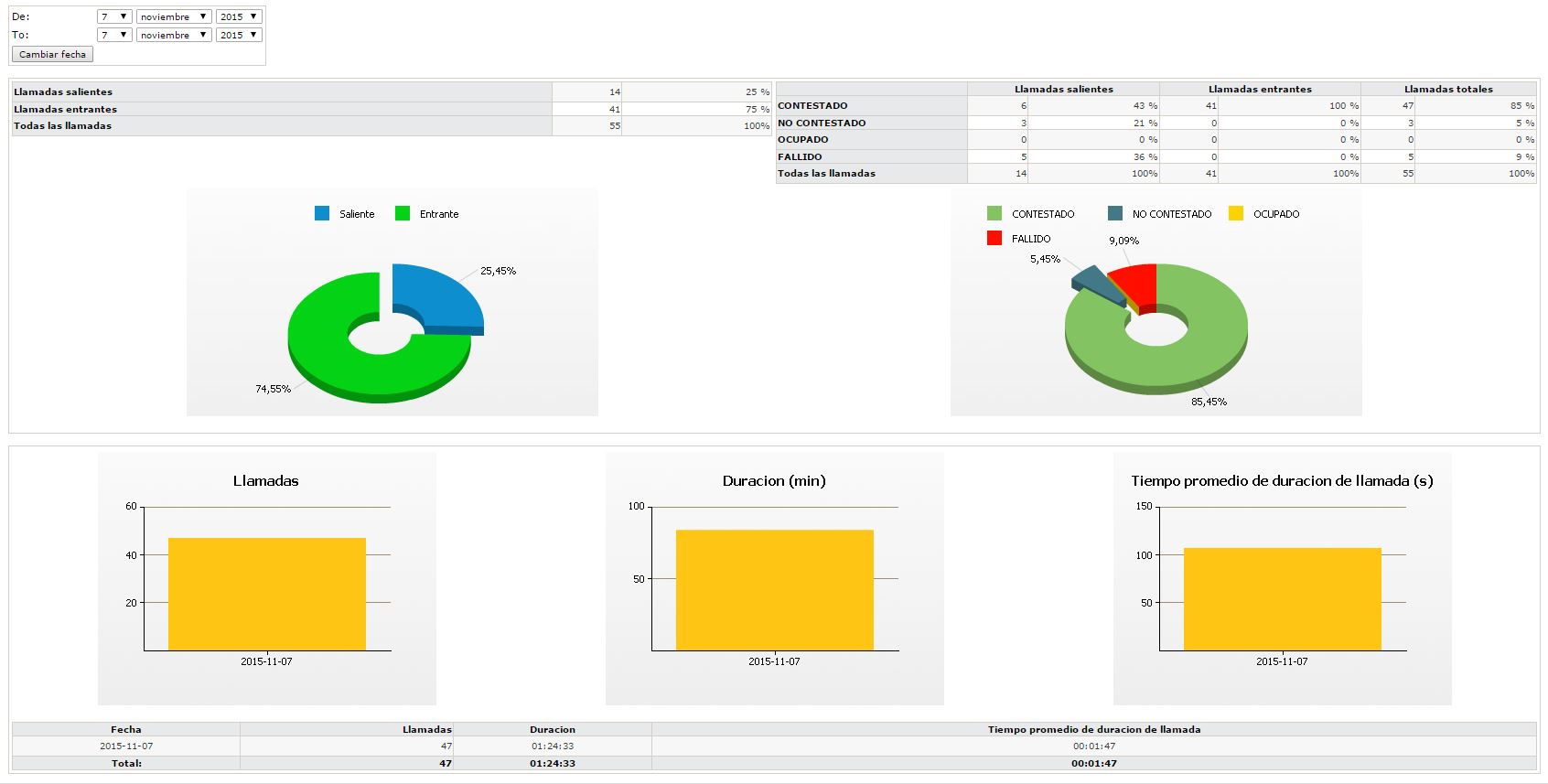
Task: Click 'Todas las llamadas' in left summary table
Action: coord(62,125)
